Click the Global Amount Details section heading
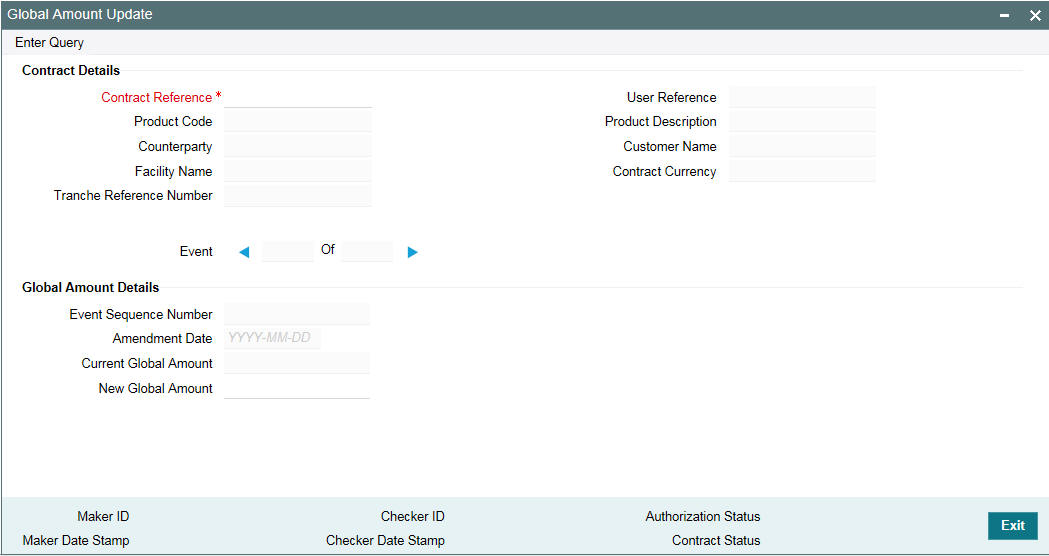1049x556 pixels. coord(90,287)
